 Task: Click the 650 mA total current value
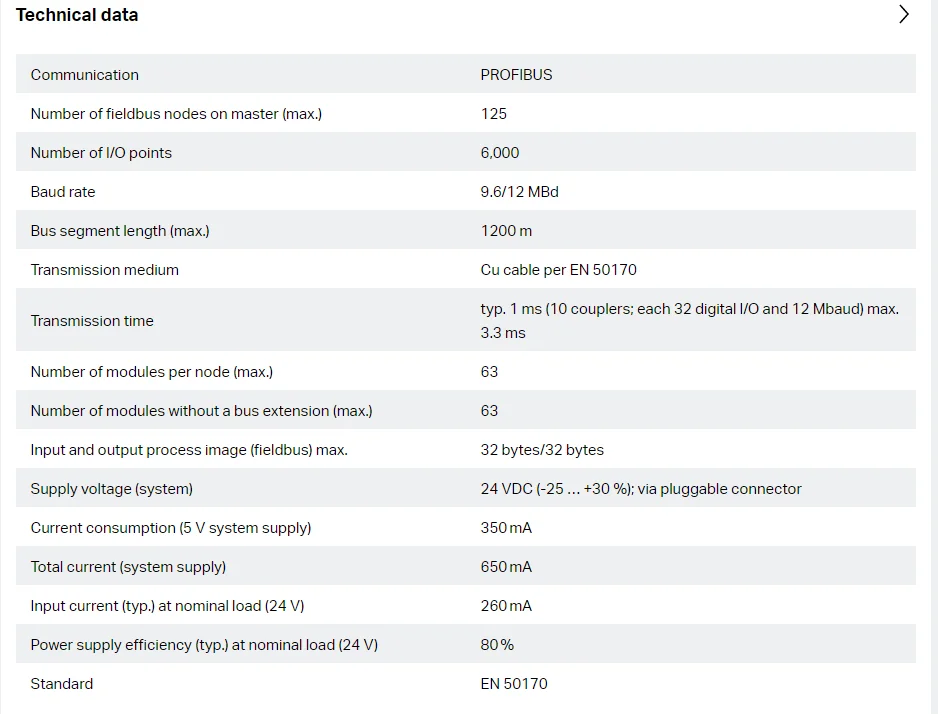pos(506,567)
